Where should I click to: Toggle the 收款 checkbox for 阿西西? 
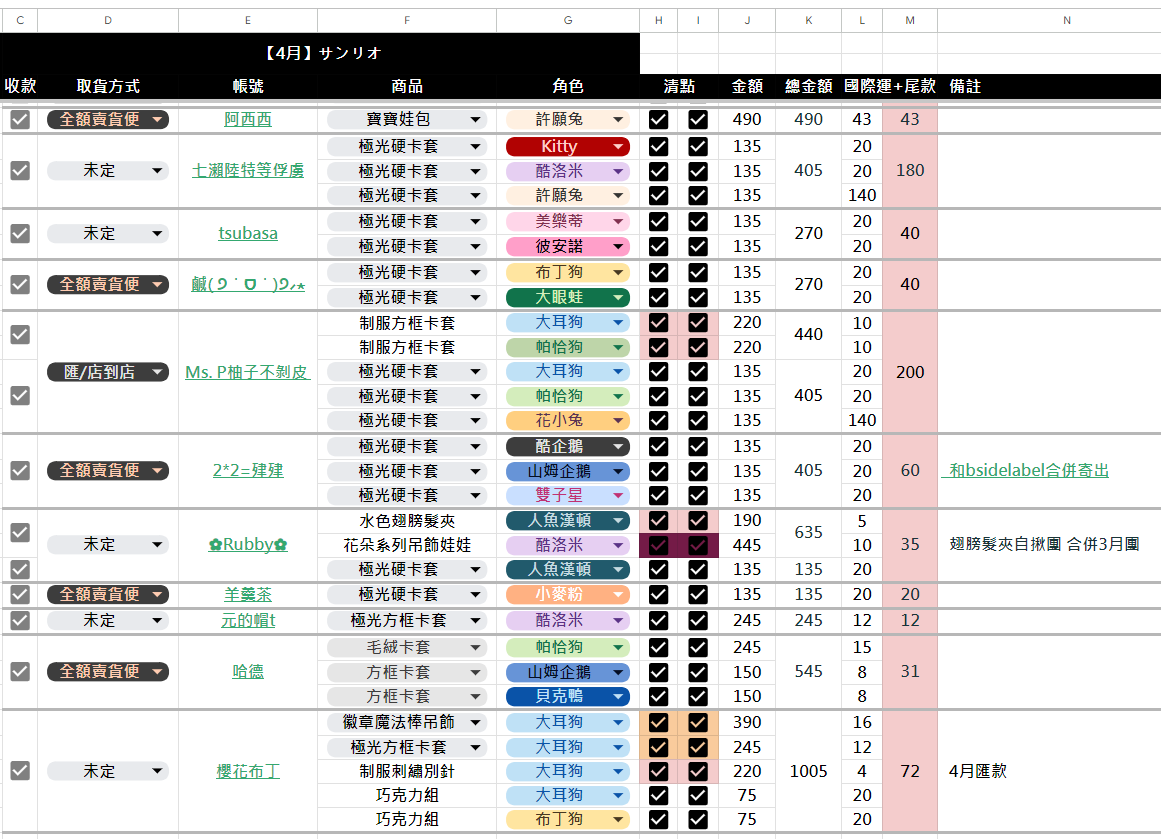(x=20, y=119)
